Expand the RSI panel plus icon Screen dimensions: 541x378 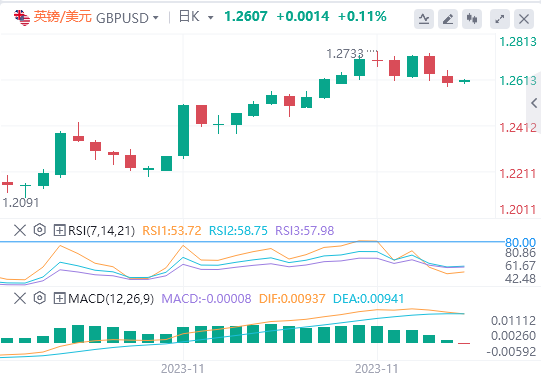[59, 230]
